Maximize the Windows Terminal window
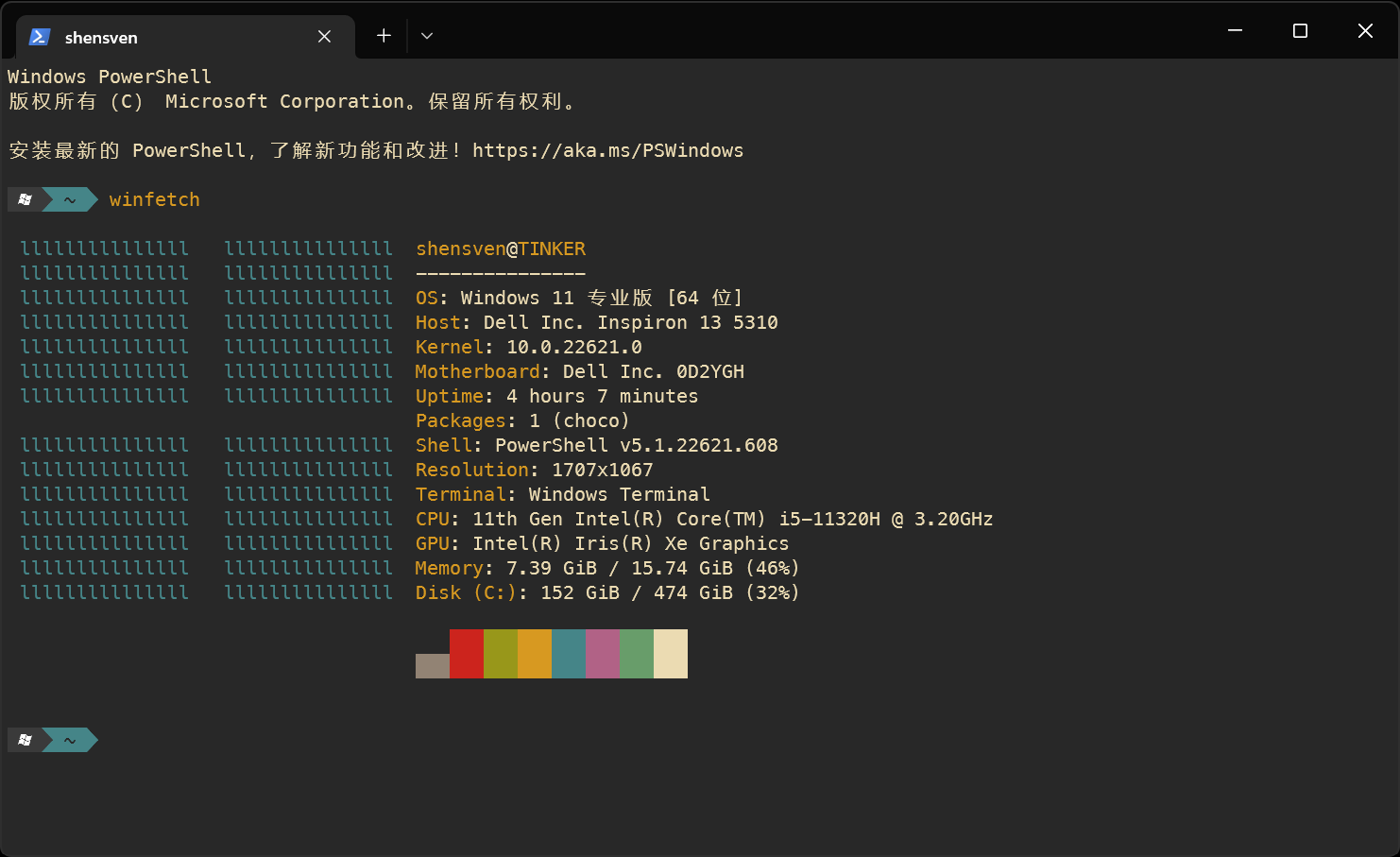 point(1300,31)
